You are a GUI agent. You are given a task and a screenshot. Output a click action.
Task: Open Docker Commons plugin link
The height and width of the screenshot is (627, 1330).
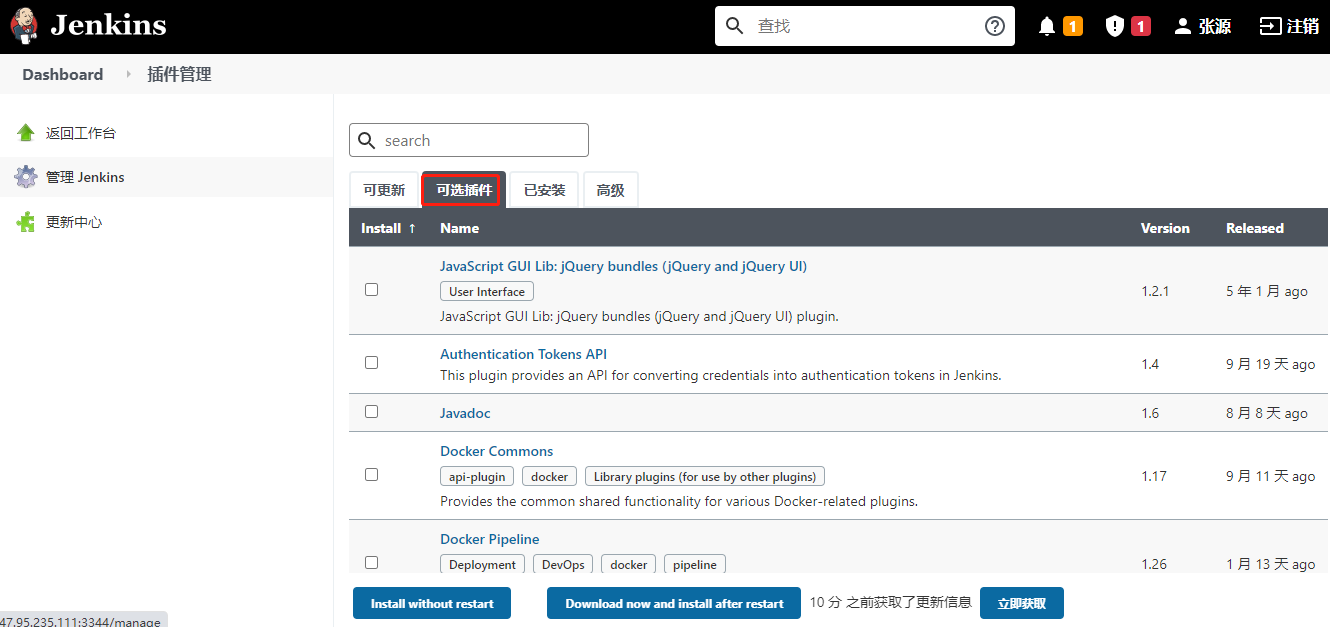tap(496, 451)
